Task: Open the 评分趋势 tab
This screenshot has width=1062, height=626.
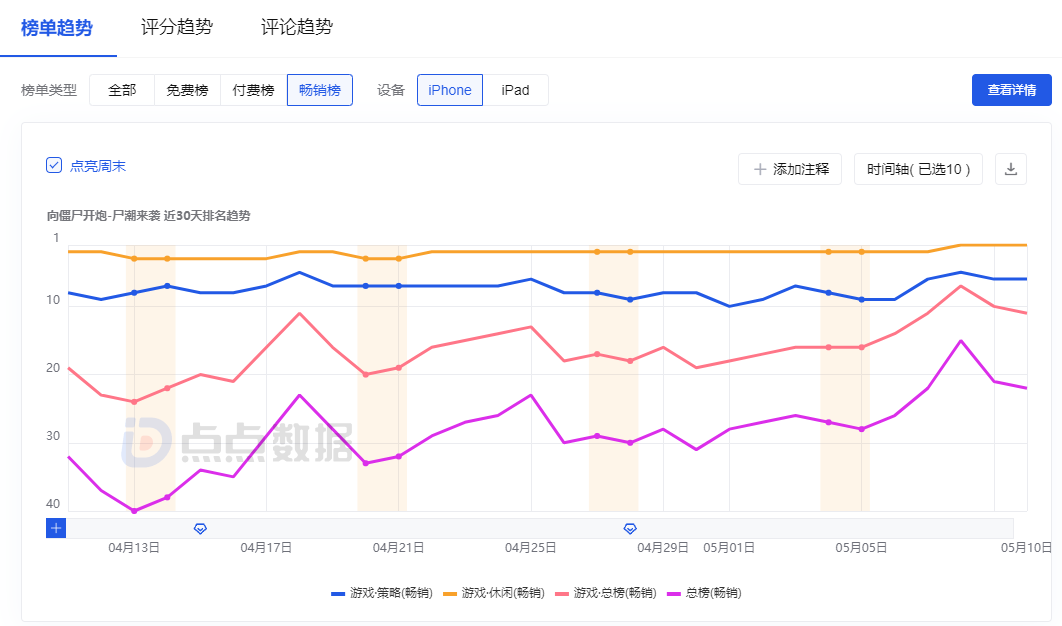Action: pos(177,27)
